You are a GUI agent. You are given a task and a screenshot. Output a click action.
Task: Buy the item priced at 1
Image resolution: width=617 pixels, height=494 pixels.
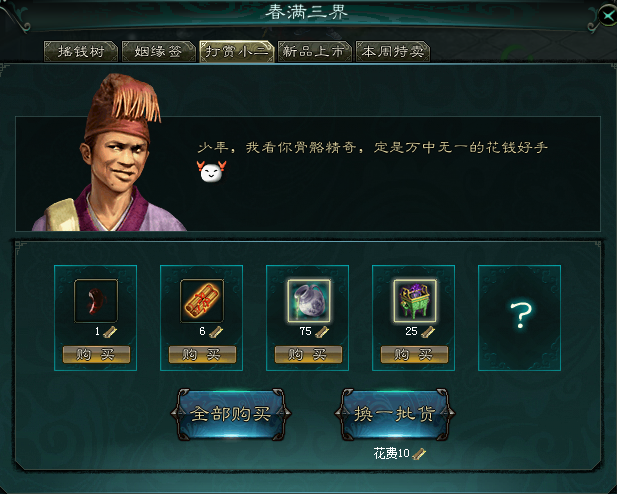tap(96, 355)
